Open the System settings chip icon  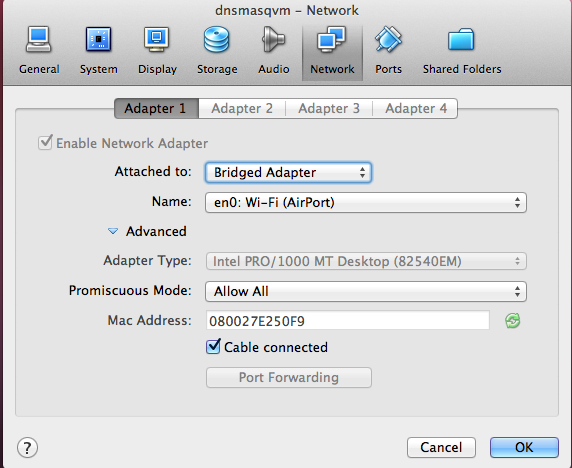point(98,39)
